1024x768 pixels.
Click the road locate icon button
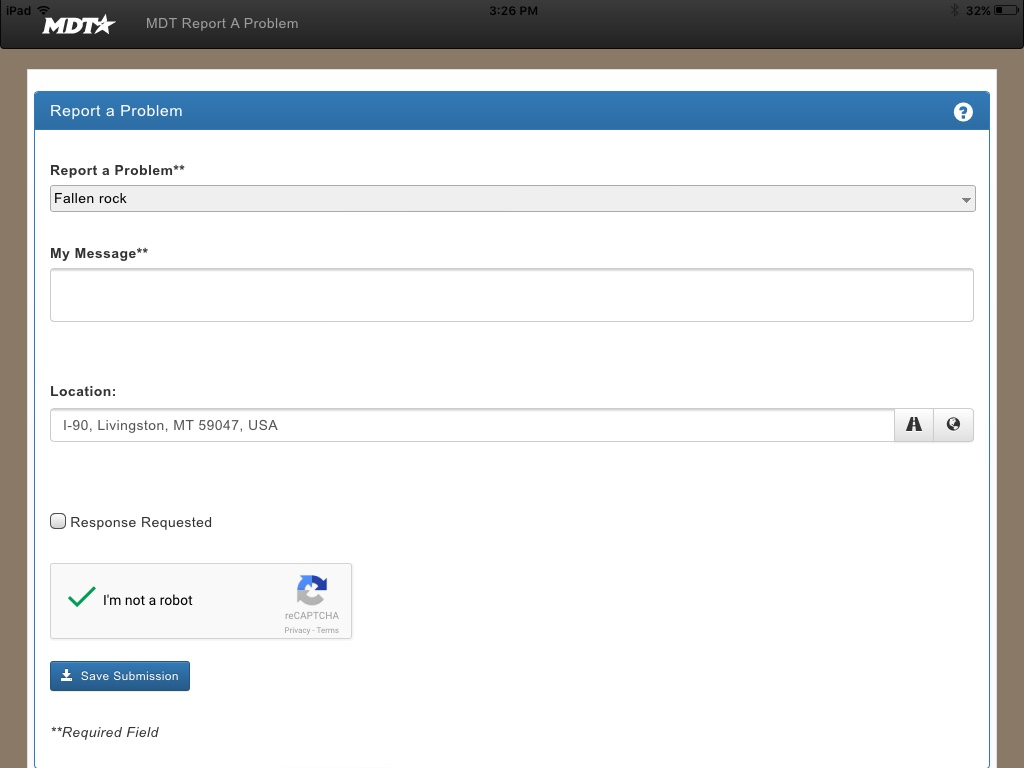coord(914,425)
